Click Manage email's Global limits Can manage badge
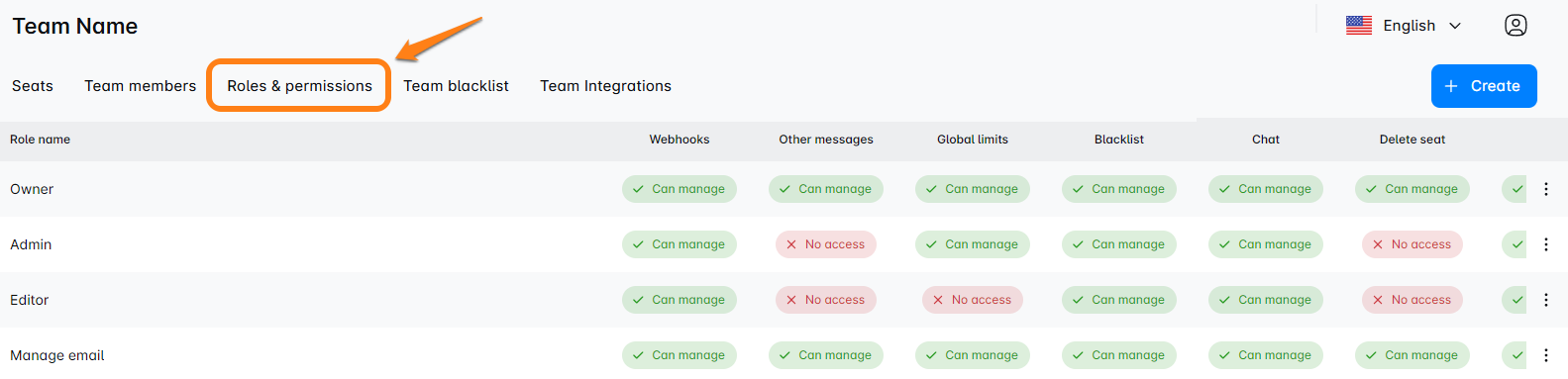 [x=973, y=355]
